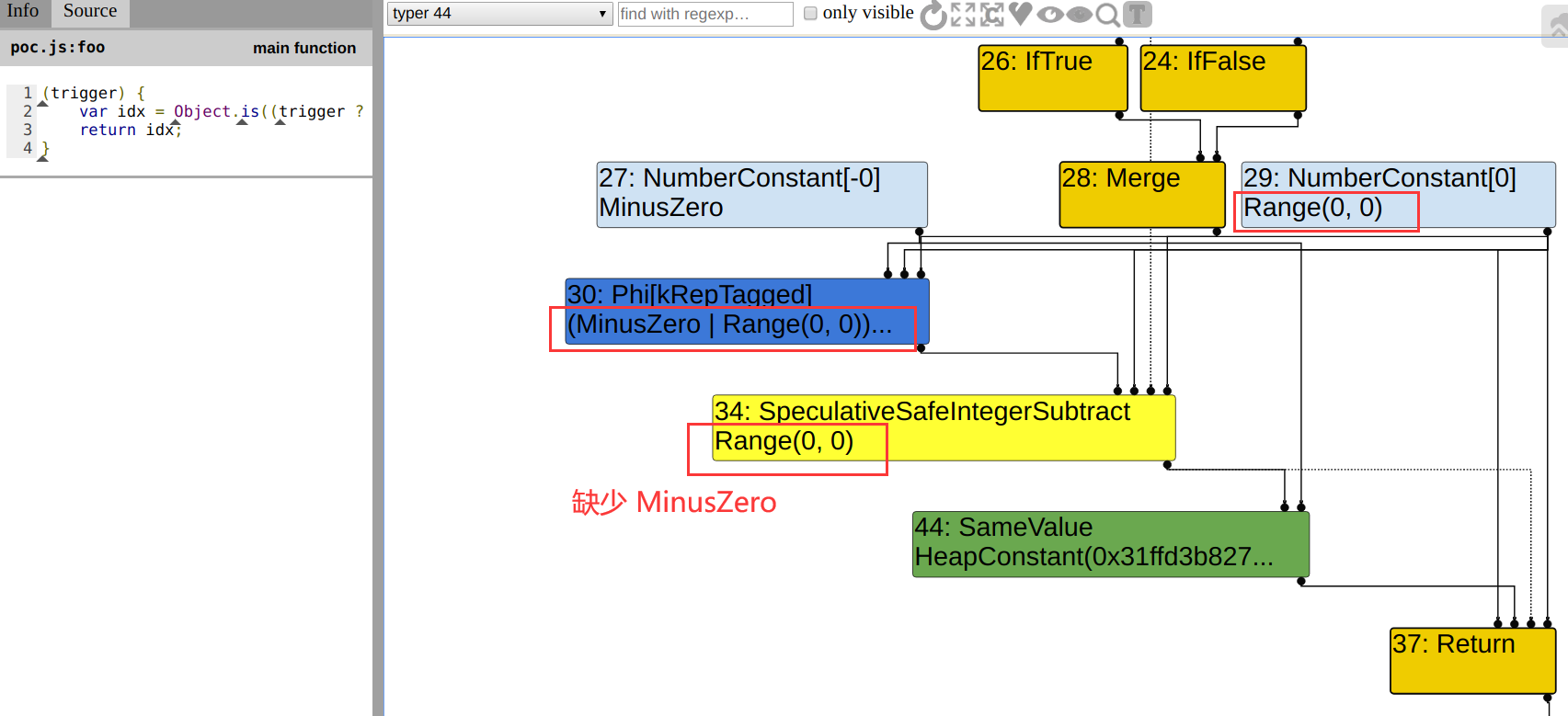Select the blue 30: Phi node
The image size is (1568, 716).
(747, 311)
